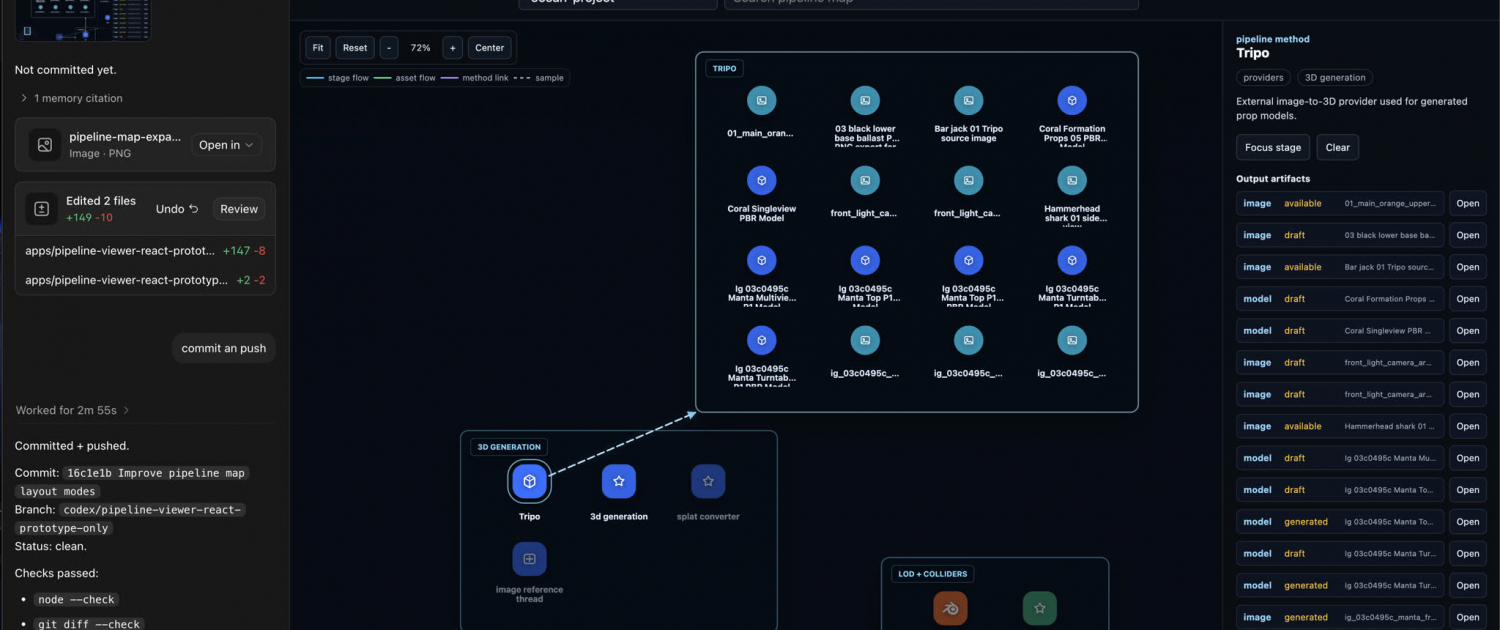
Task: Click the image reference thread node
Action: tap(529, 558)
